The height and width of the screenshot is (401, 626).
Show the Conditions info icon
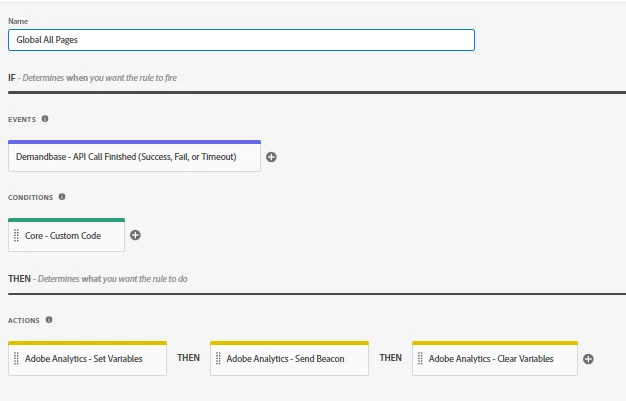62,197
